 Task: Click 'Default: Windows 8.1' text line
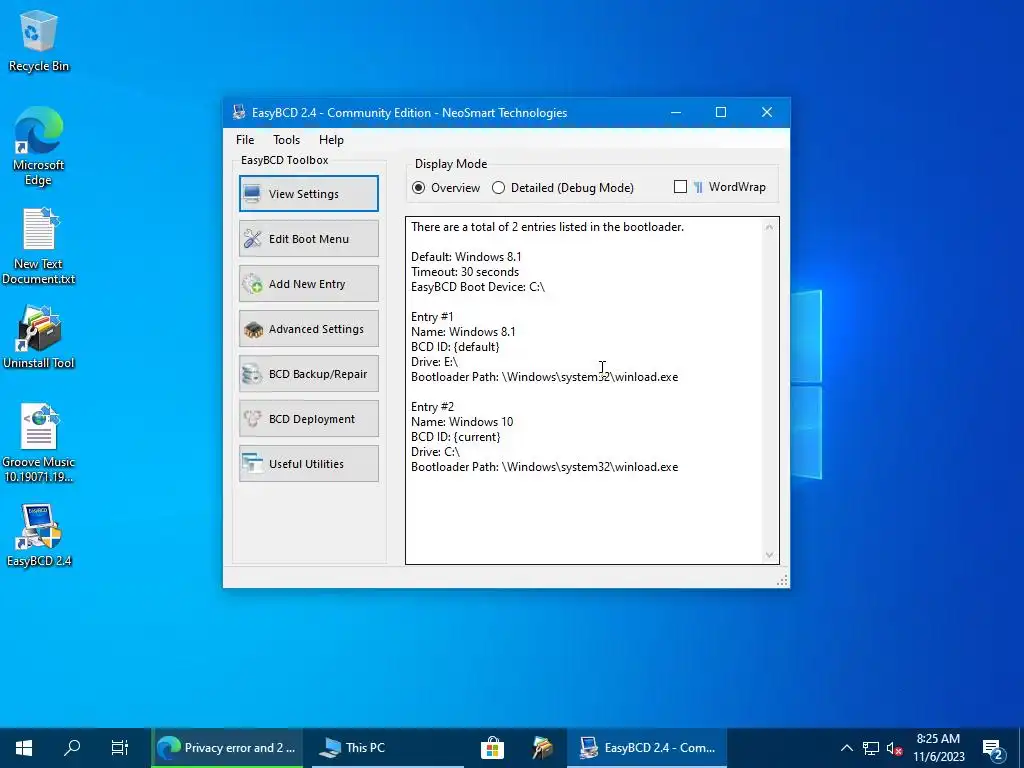[466, 257]
